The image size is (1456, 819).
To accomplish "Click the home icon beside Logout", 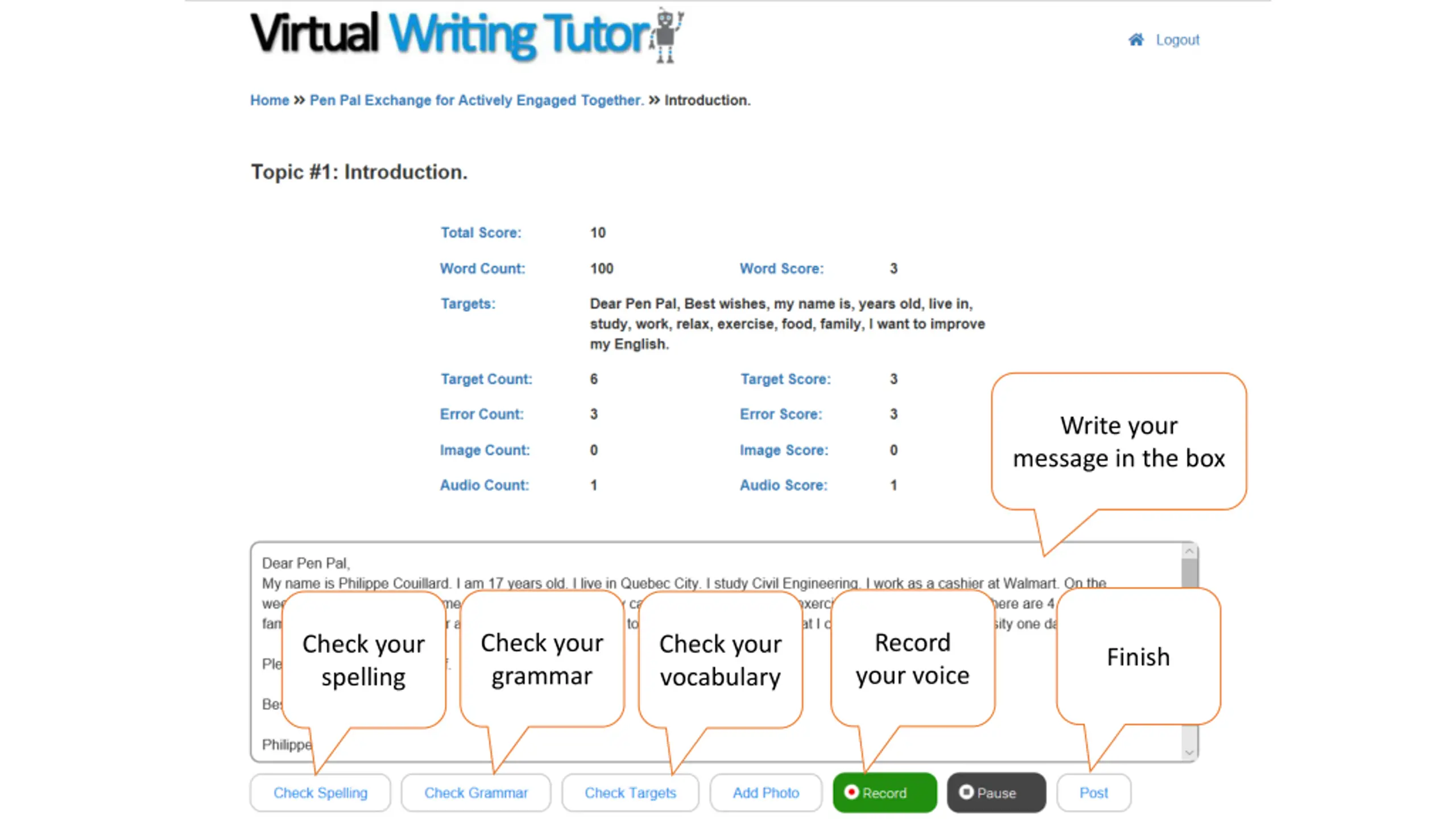I will [1136, 40].
